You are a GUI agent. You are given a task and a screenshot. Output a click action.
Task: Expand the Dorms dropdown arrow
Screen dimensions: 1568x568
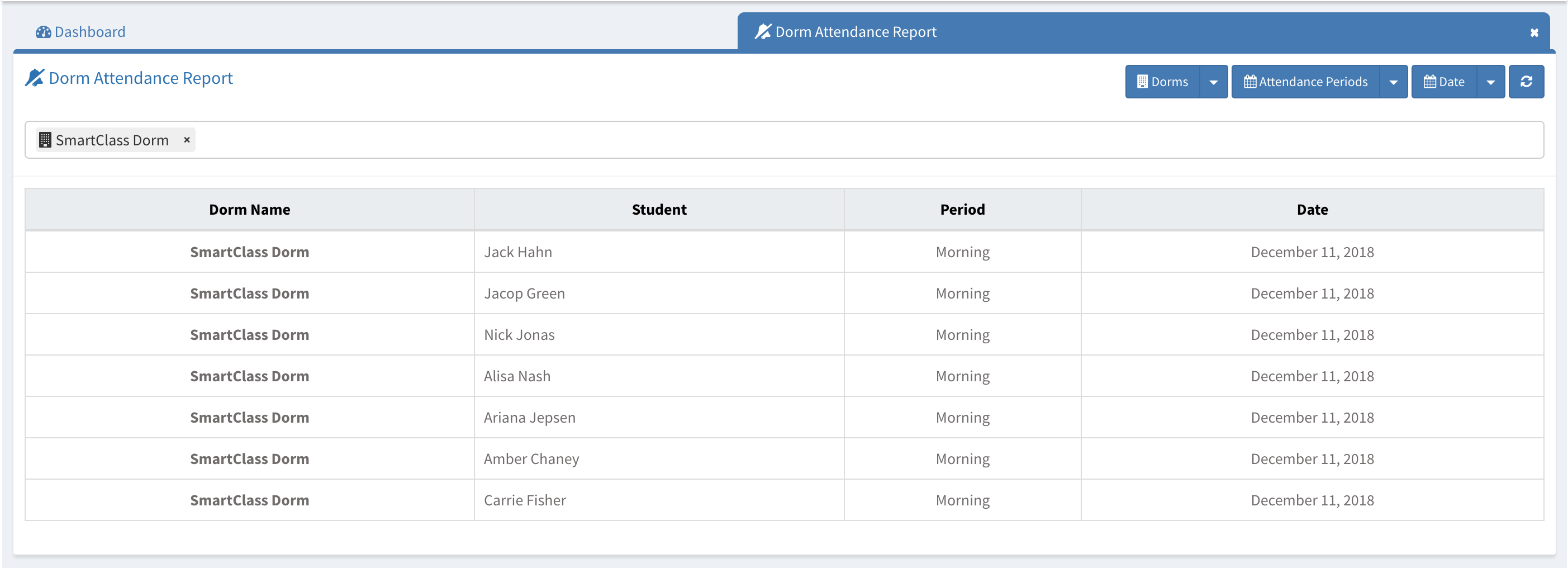[x=1213, y=82]
